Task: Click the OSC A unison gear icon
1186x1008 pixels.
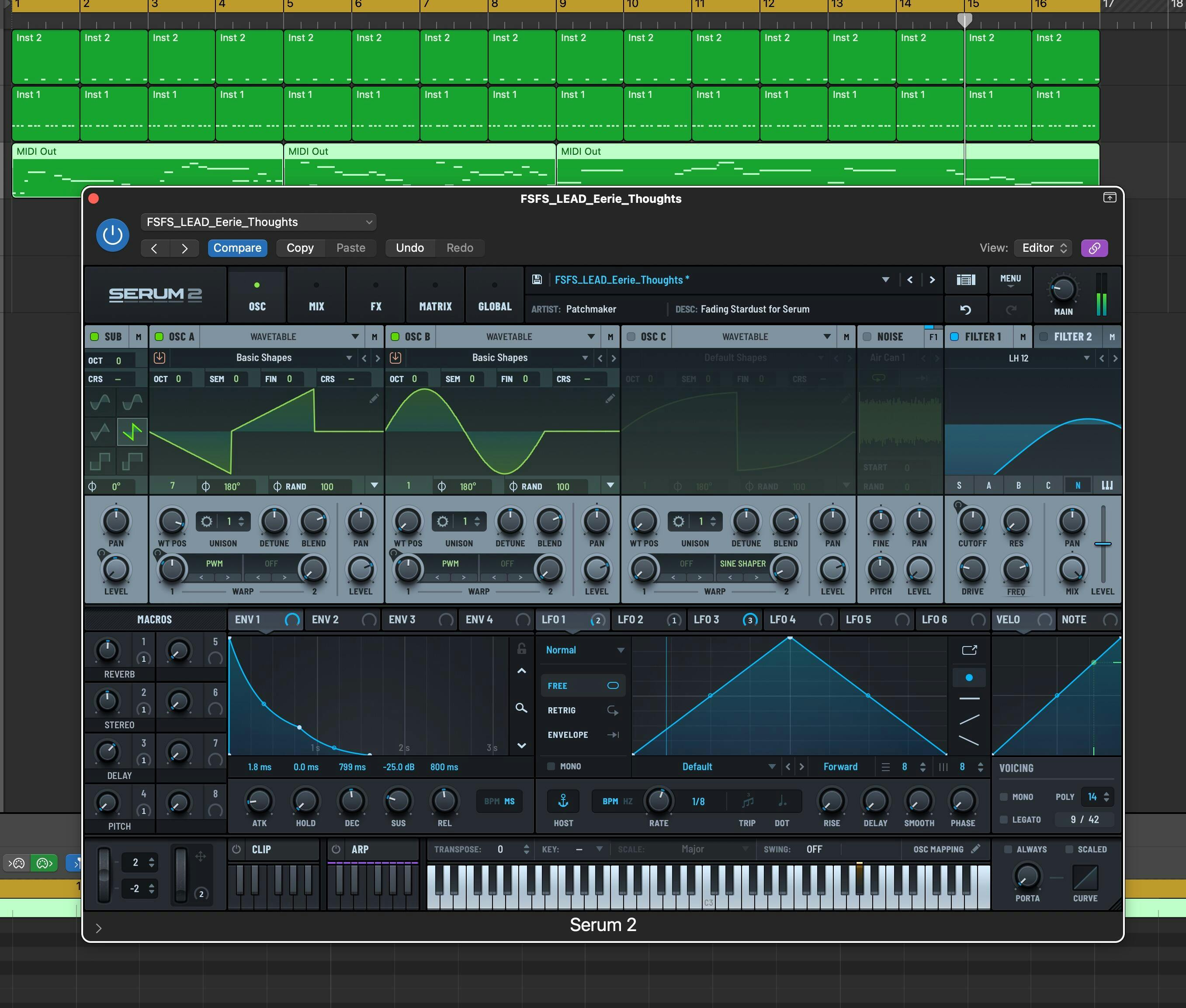Action: pos(207,521)
